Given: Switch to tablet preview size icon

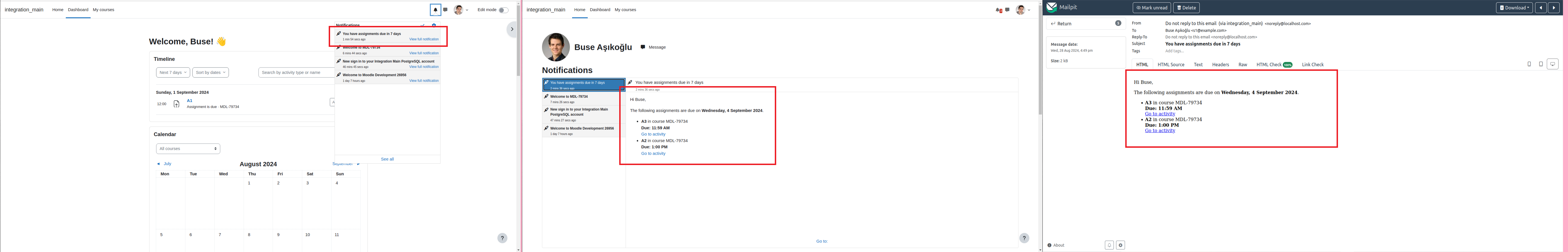Looking at the screenshot, I should click(1541, 64).
